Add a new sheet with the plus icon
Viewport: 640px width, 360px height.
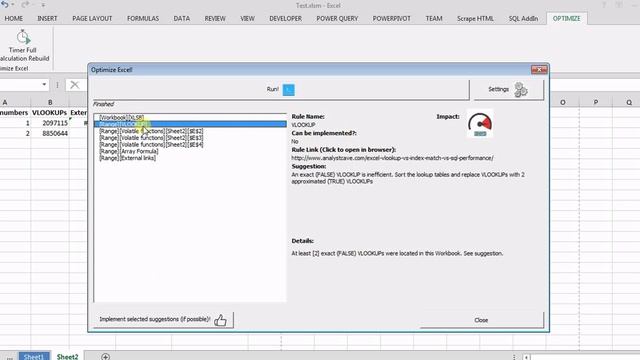click(x=105, y=357)
